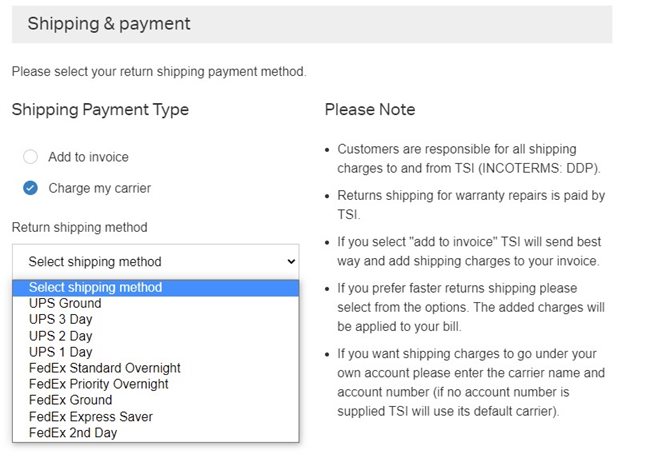Choose UPS Ground from the list

click(65, 304)
